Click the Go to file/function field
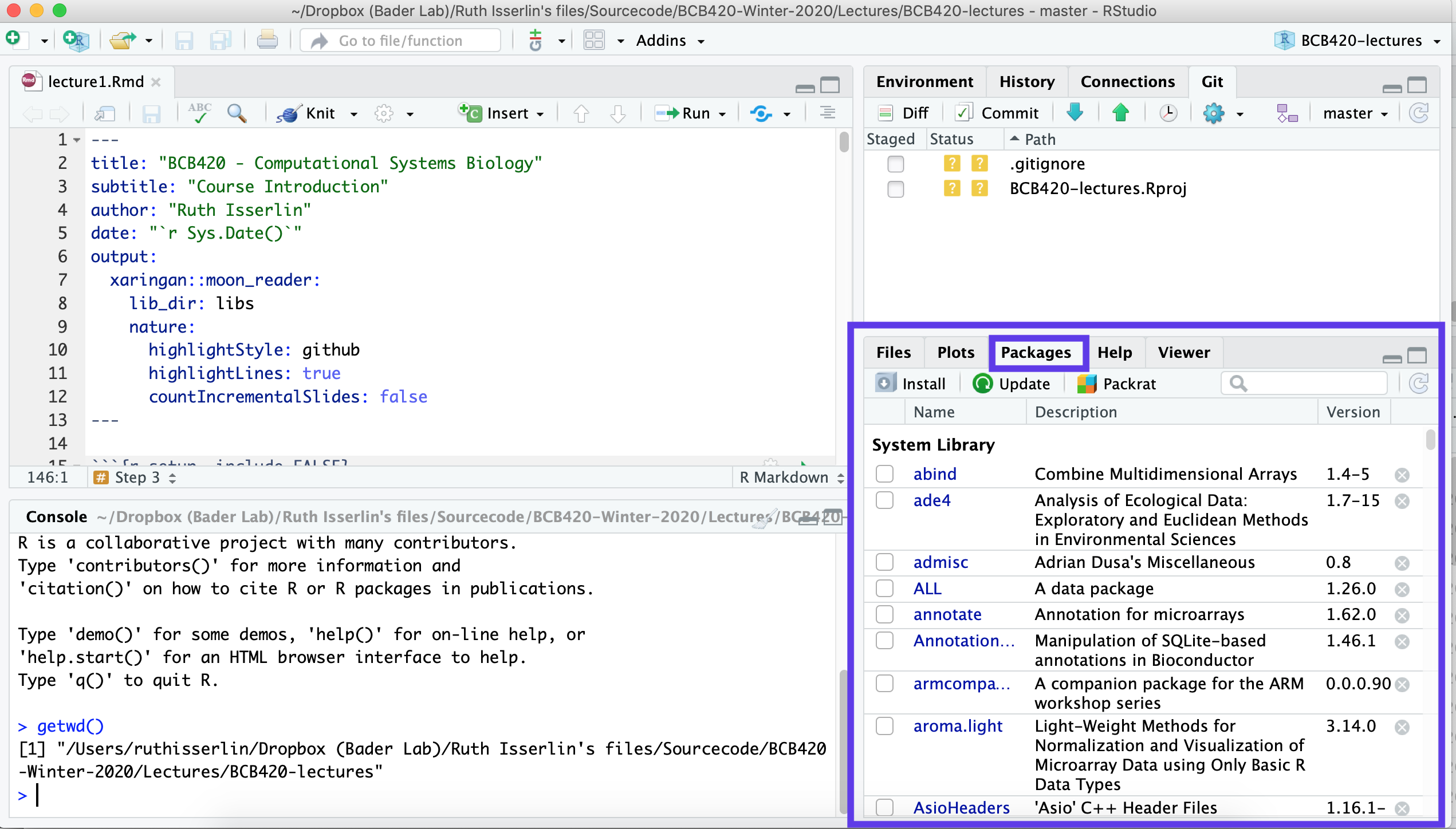Image resolution: width=1456 pixels, height=829 pixels. tap(400, 41)
